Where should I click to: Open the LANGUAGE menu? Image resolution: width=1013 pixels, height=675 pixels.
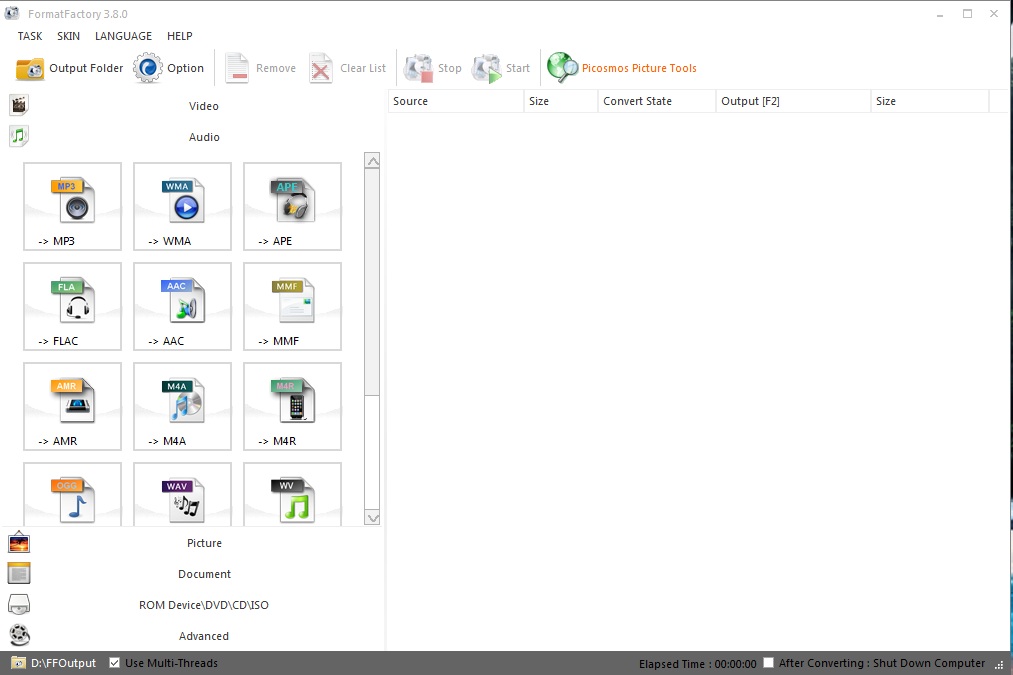coord(123,36)
